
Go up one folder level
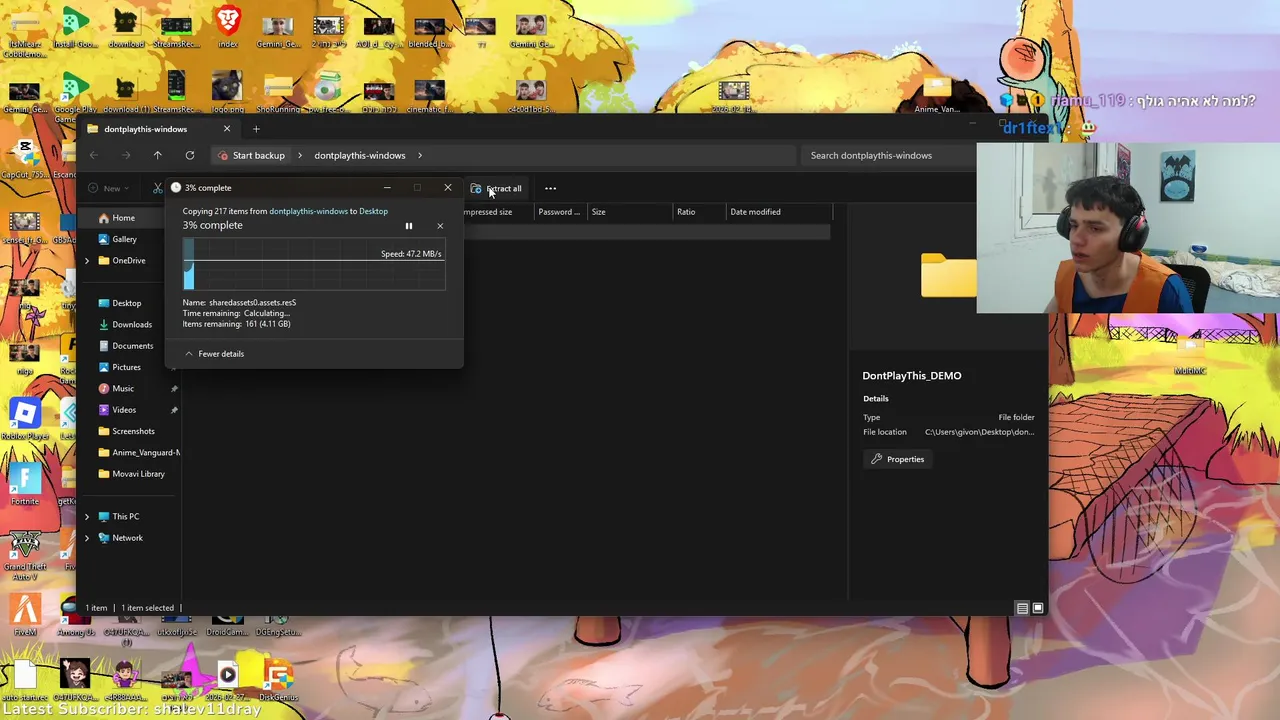[x=157, y=155]
